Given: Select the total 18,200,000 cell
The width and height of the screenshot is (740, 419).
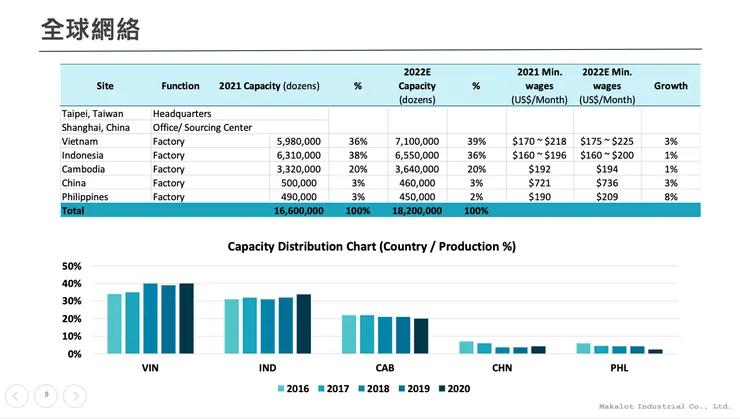Looking at the screenshot, I should coord(417,211).
